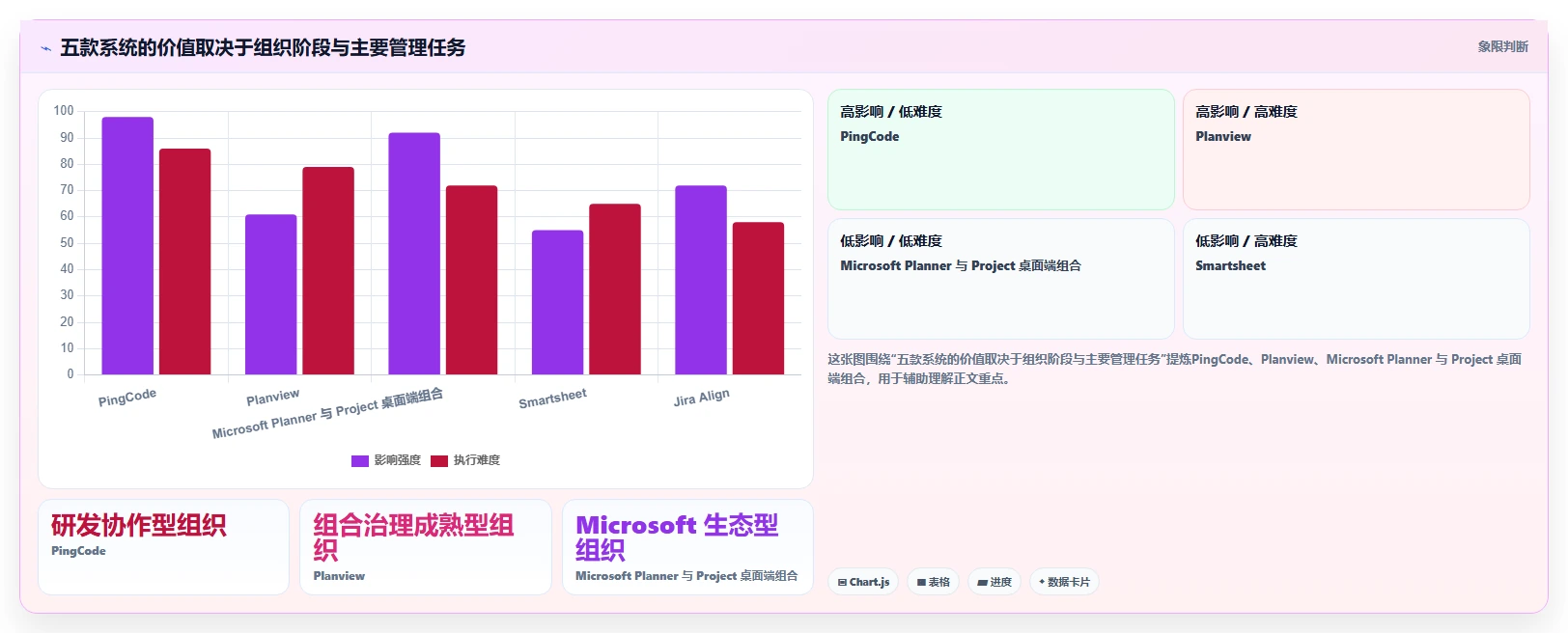Click Microsoft Planner 与 Project purple bar
This screenshot has width=1568, height=633.
(x=414, y=254)
